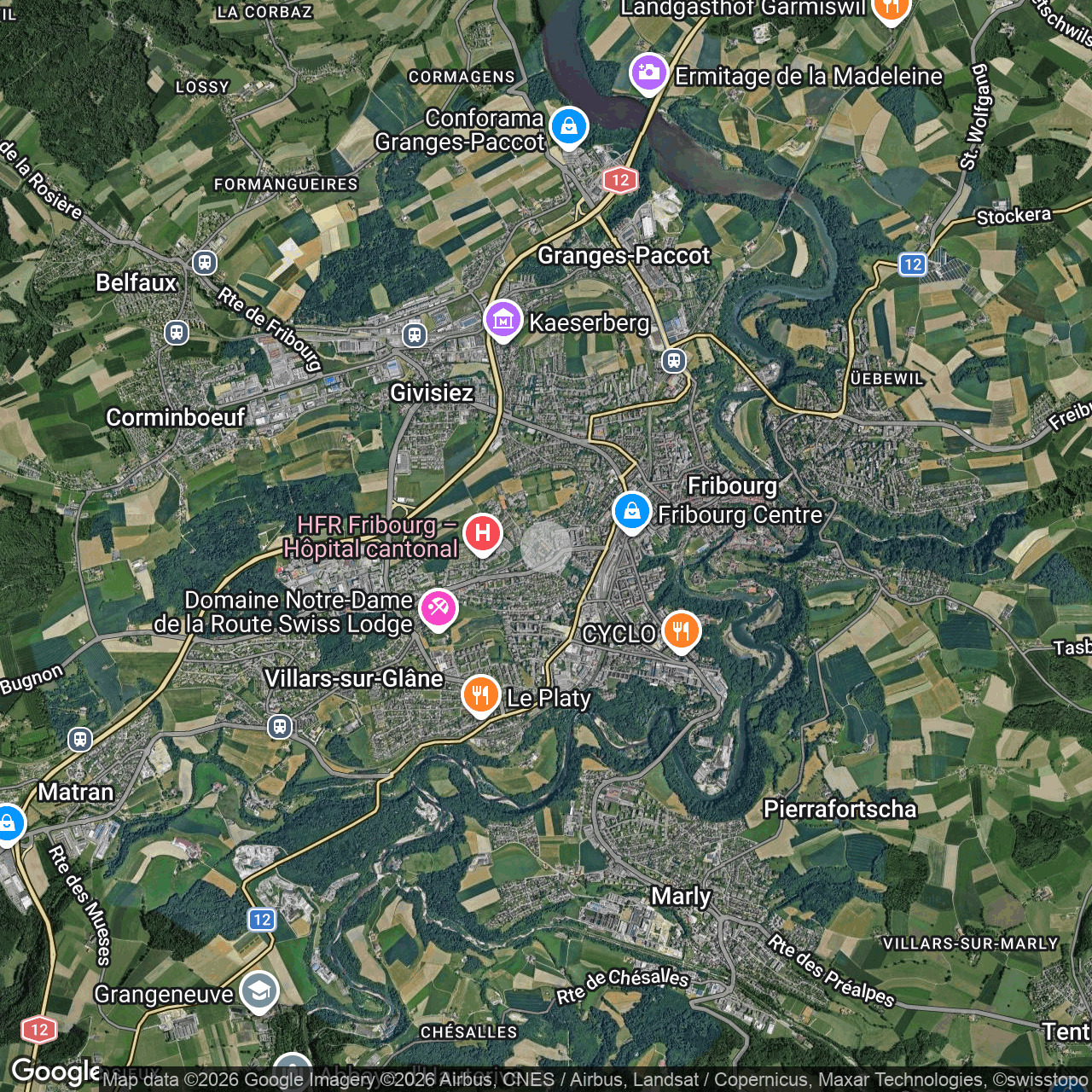Select the Villars-sur-Glâne label
The height and width of the screenshot is (1092, 1092).
click(354, 679)
